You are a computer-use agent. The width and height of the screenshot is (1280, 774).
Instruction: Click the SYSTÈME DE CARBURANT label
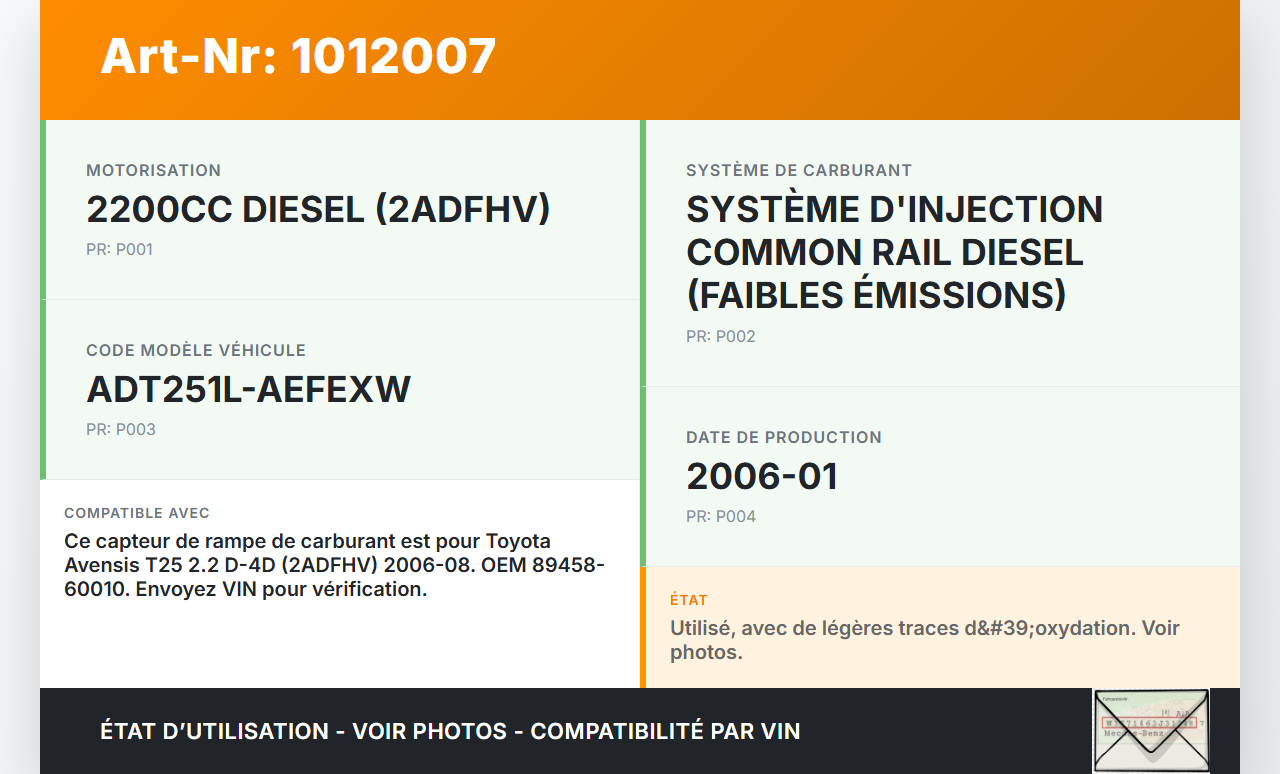tap(798, 171)
